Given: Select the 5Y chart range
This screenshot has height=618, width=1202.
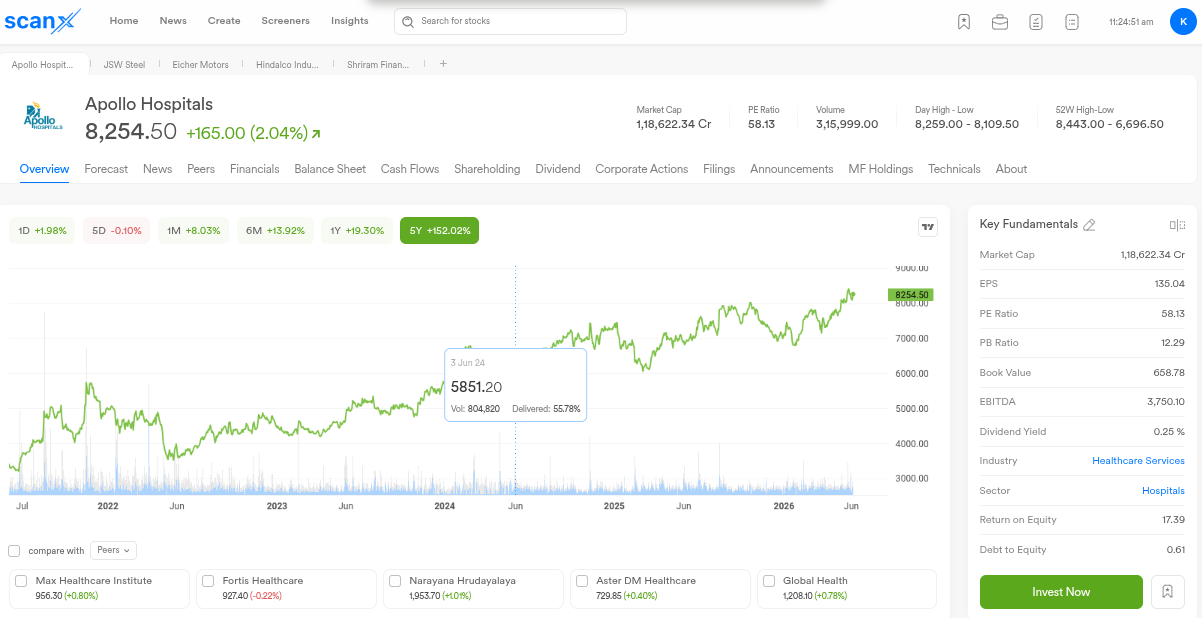Looking at the screenshot, I should 440,231.
